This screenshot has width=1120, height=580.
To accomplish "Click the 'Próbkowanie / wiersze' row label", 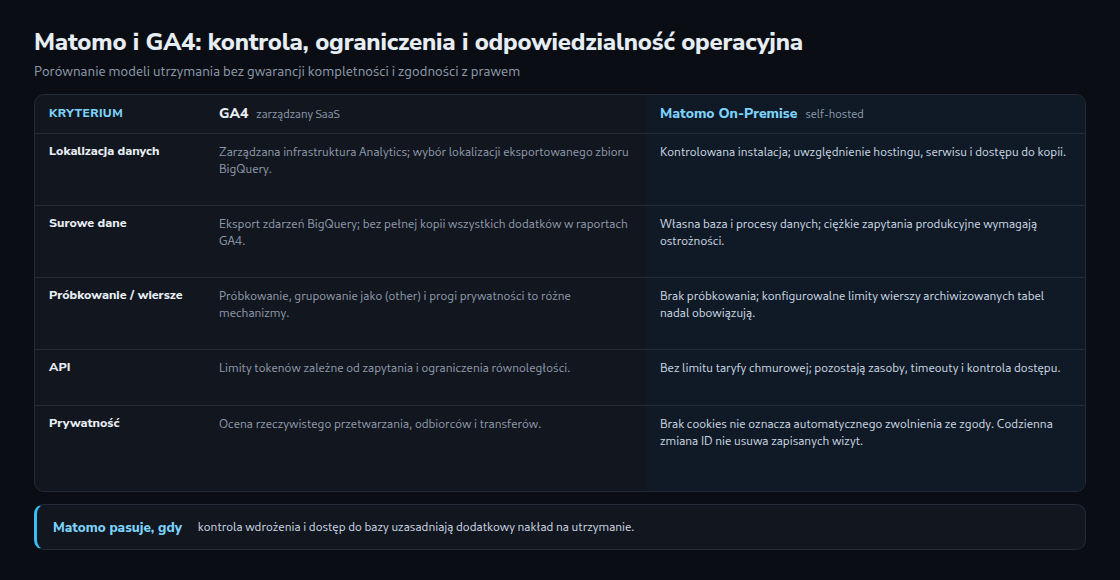I will point(116,295).
